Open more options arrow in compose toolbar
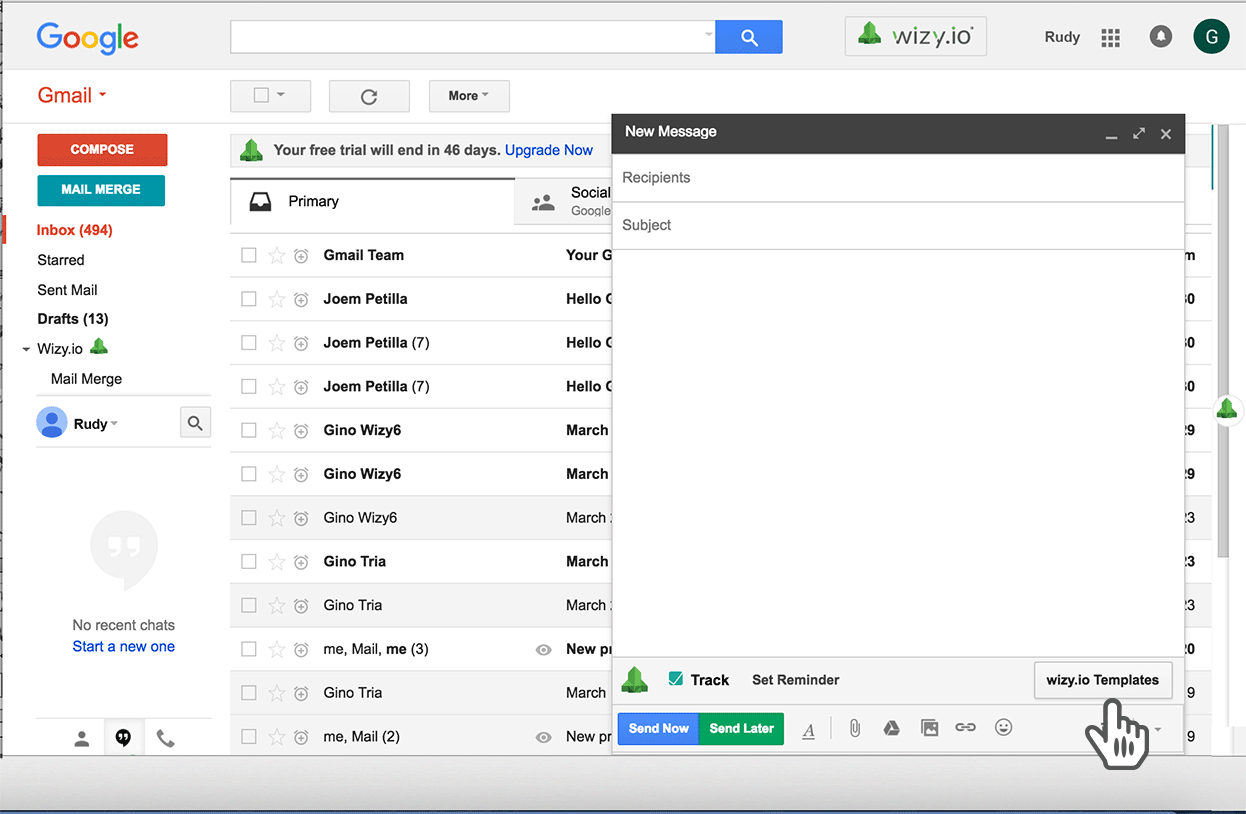The width and height of the screenshot is (1246, 814). pyautogui.click(x=1158, y=729)
